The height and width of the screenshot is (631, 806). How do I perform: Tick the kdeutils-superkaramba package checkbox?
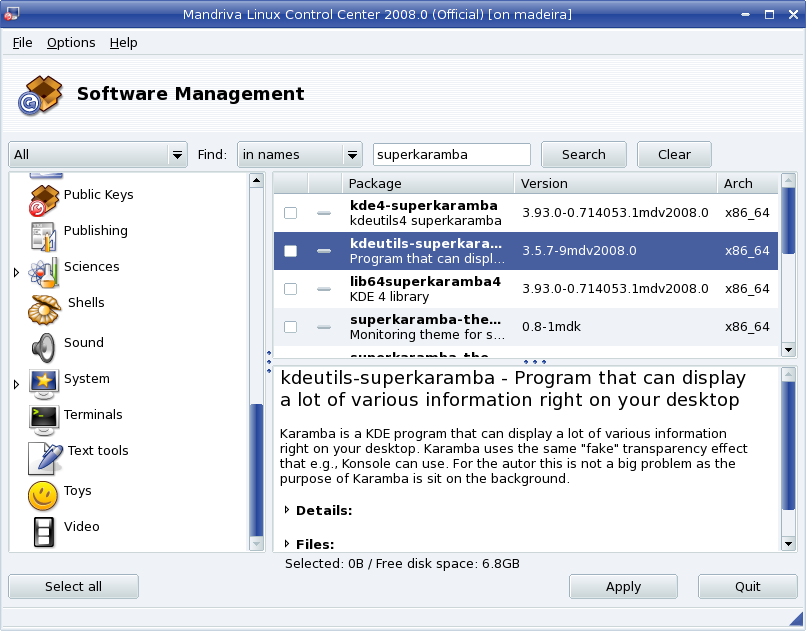click(x=290, y=251)
